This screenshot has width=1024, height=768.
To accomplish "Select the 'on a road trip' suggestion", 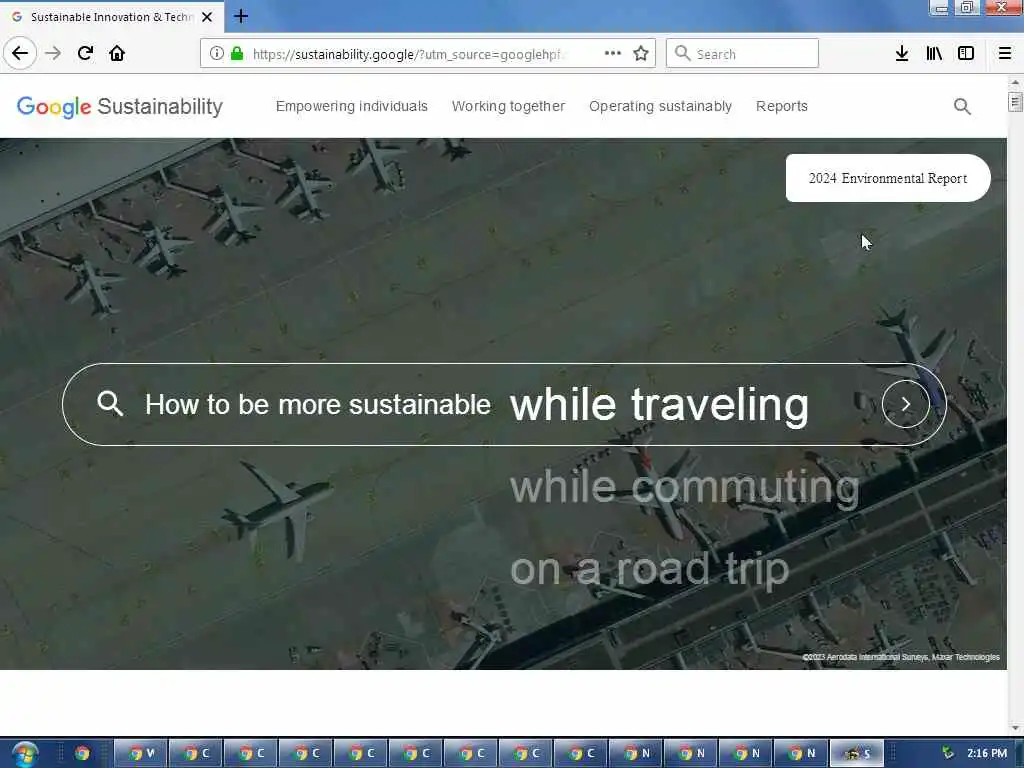I will pos(649,569).
